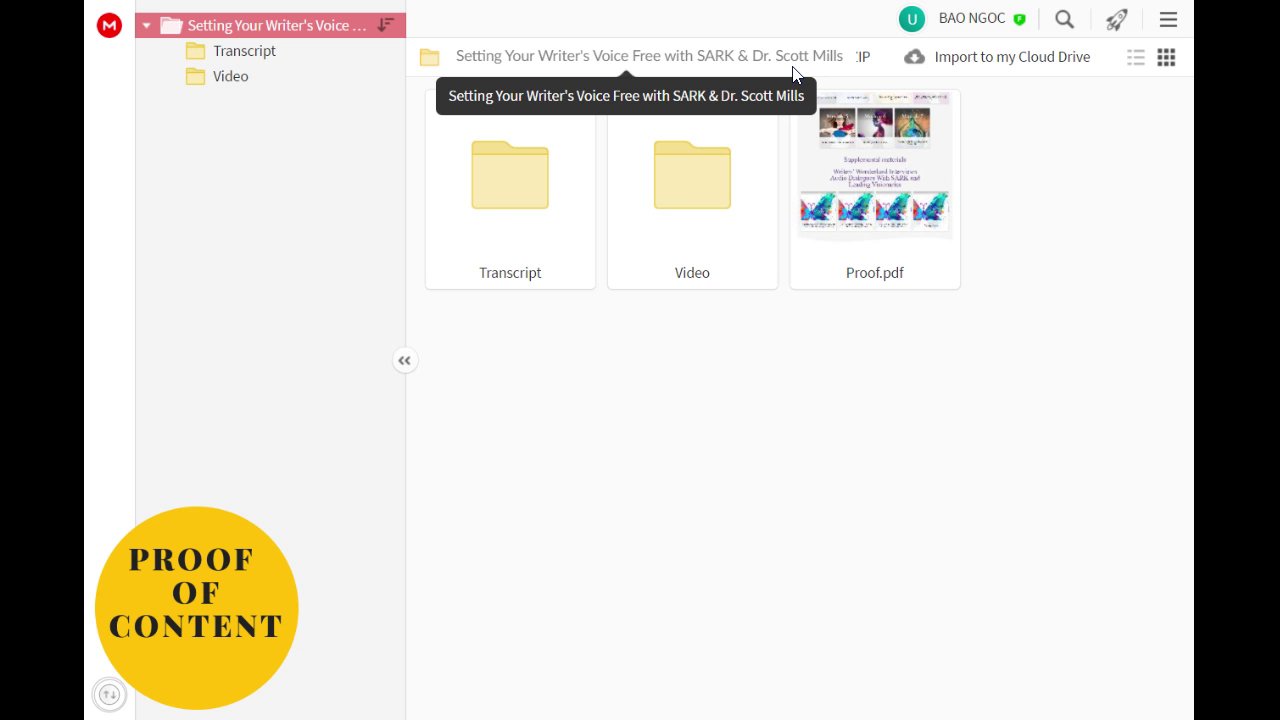Switch to list view

click(1136, 57)
